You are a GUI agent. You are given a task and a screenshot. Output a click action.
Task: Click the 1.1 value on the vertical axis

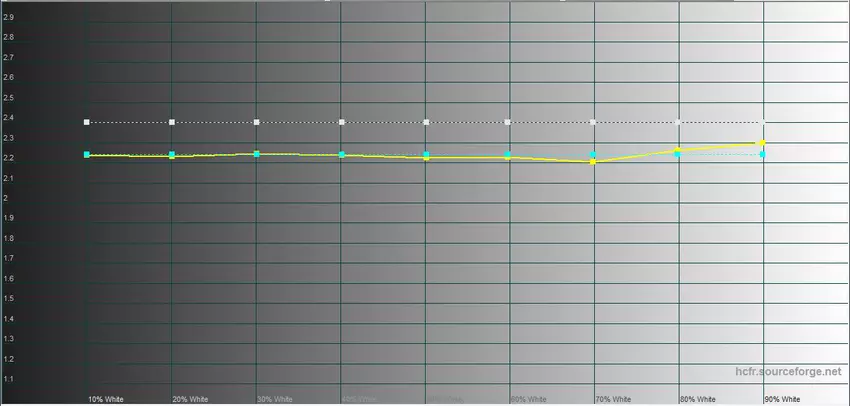pos(9,379)
